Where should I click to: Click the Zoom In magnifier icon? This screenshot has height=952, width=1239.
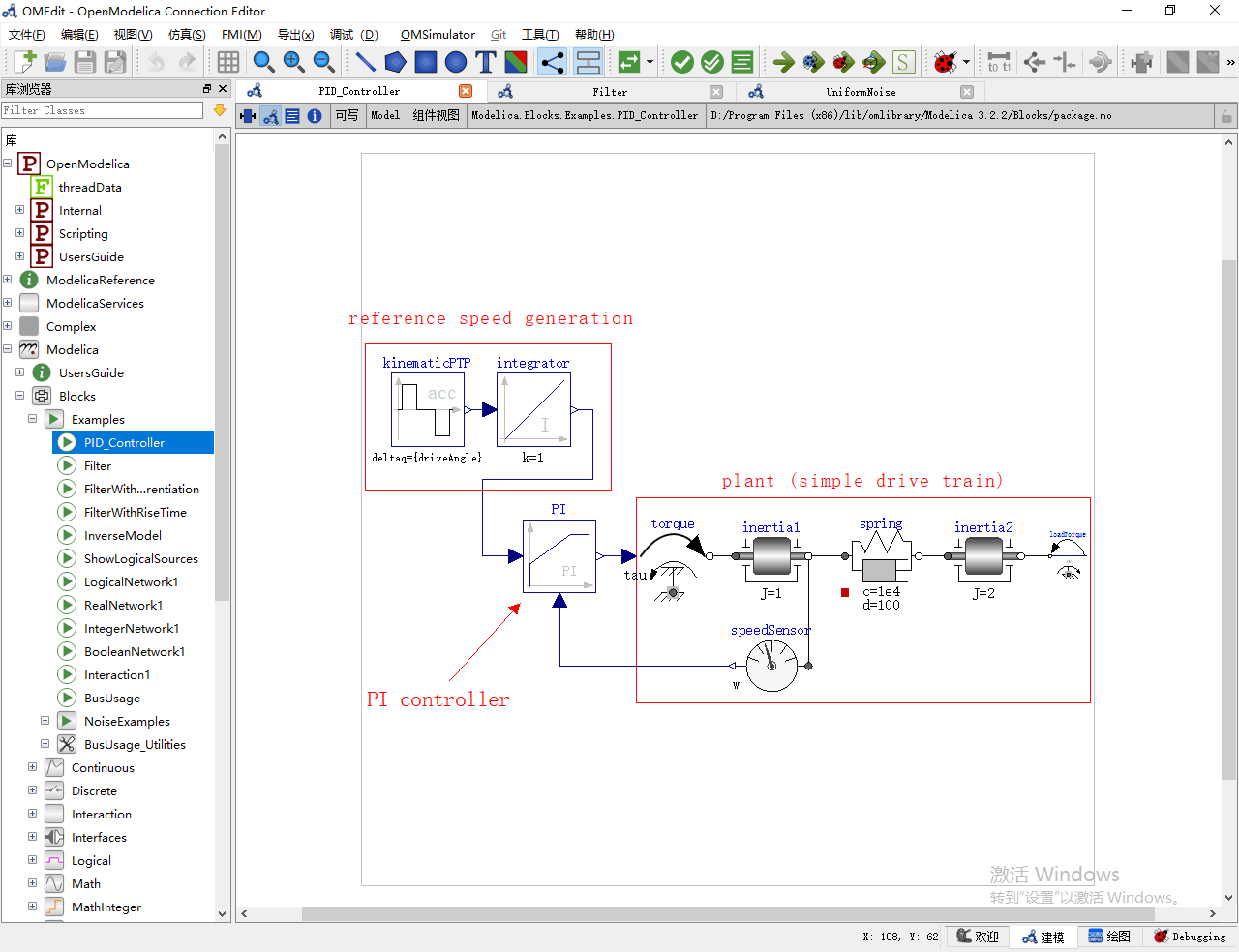pos(293,62)
